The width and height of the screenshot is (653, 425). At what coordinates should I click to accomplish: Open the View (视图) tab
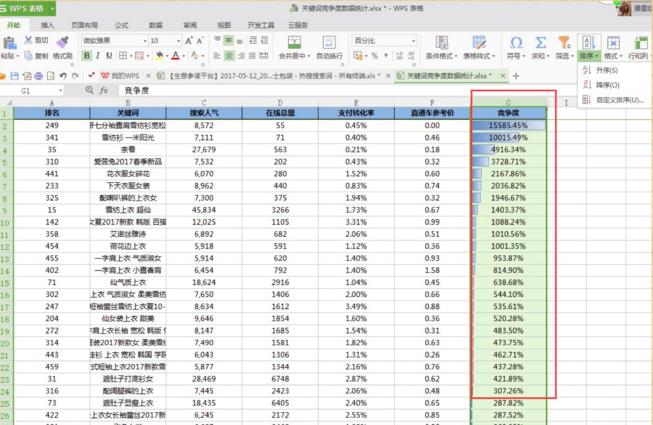pos(224,25)
